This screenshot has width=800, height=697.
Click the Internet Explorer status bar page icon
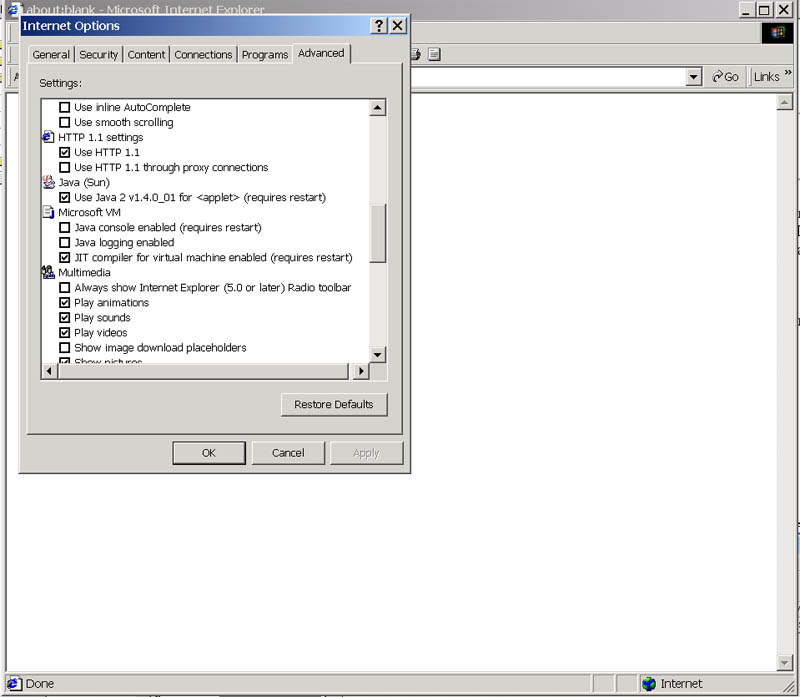pos(14,683)
